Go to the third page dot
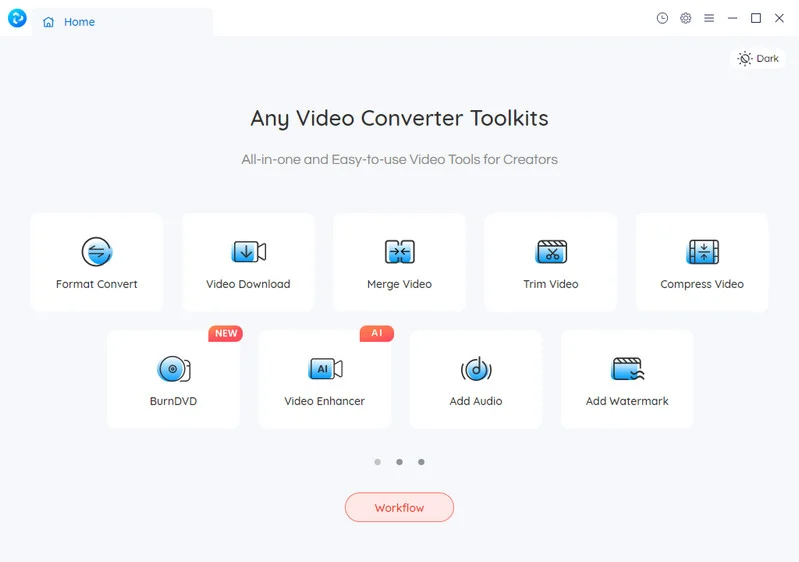Screen dimensions: 799x562 [x=421, y=462]
